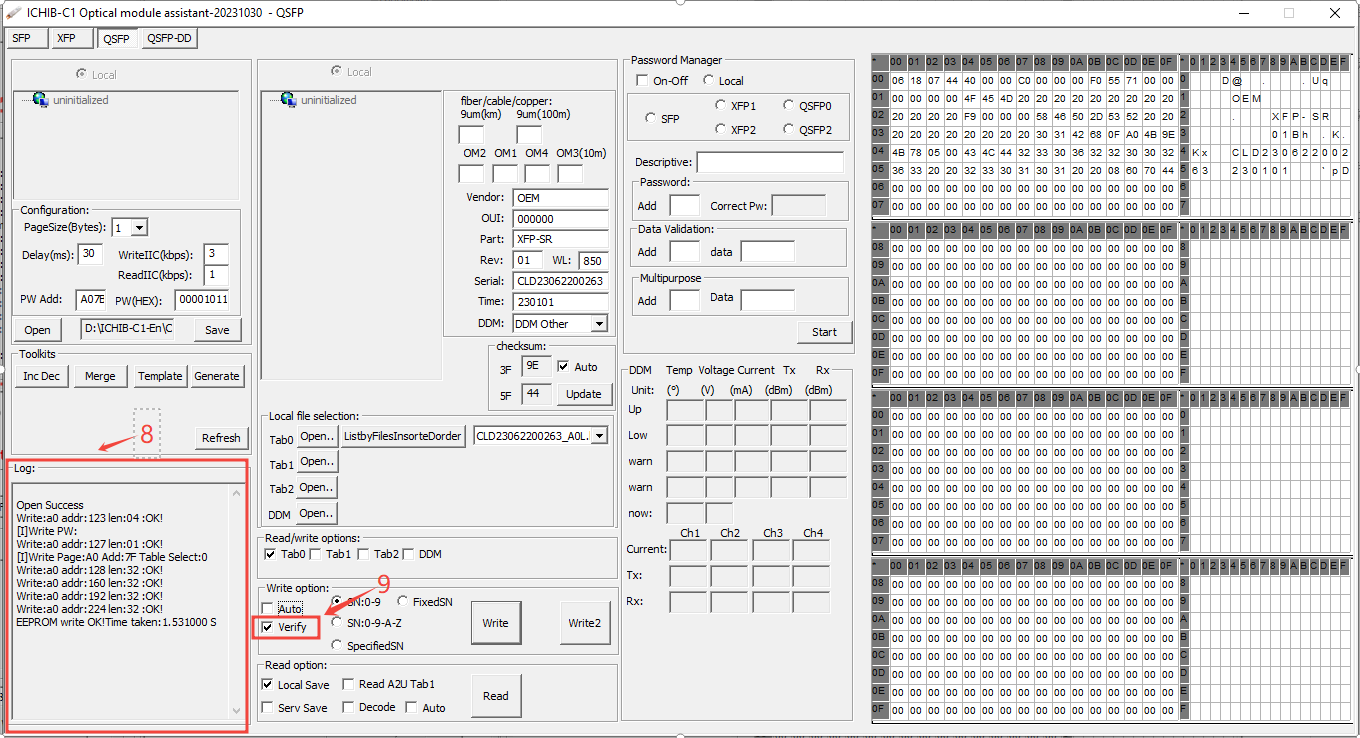The width and height of the screenshot is (1360, 738).
Task: Click the Generate toolkit button
Action: pos(217,376)
